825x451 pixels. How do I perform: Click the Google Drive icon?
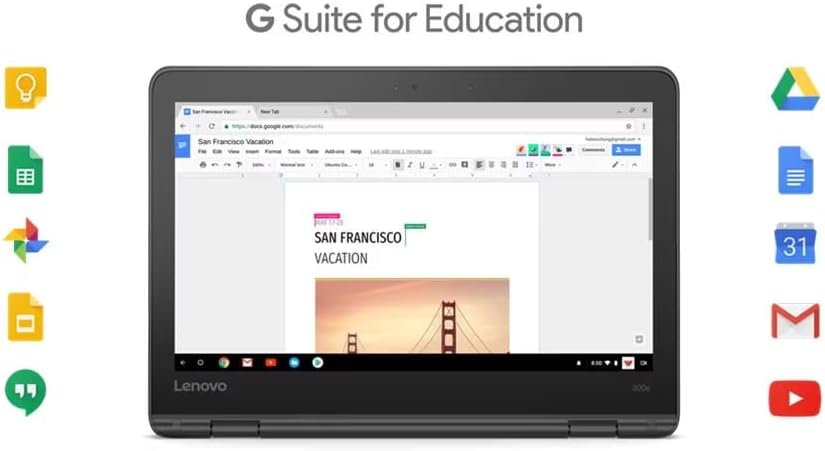coord(795,89)
